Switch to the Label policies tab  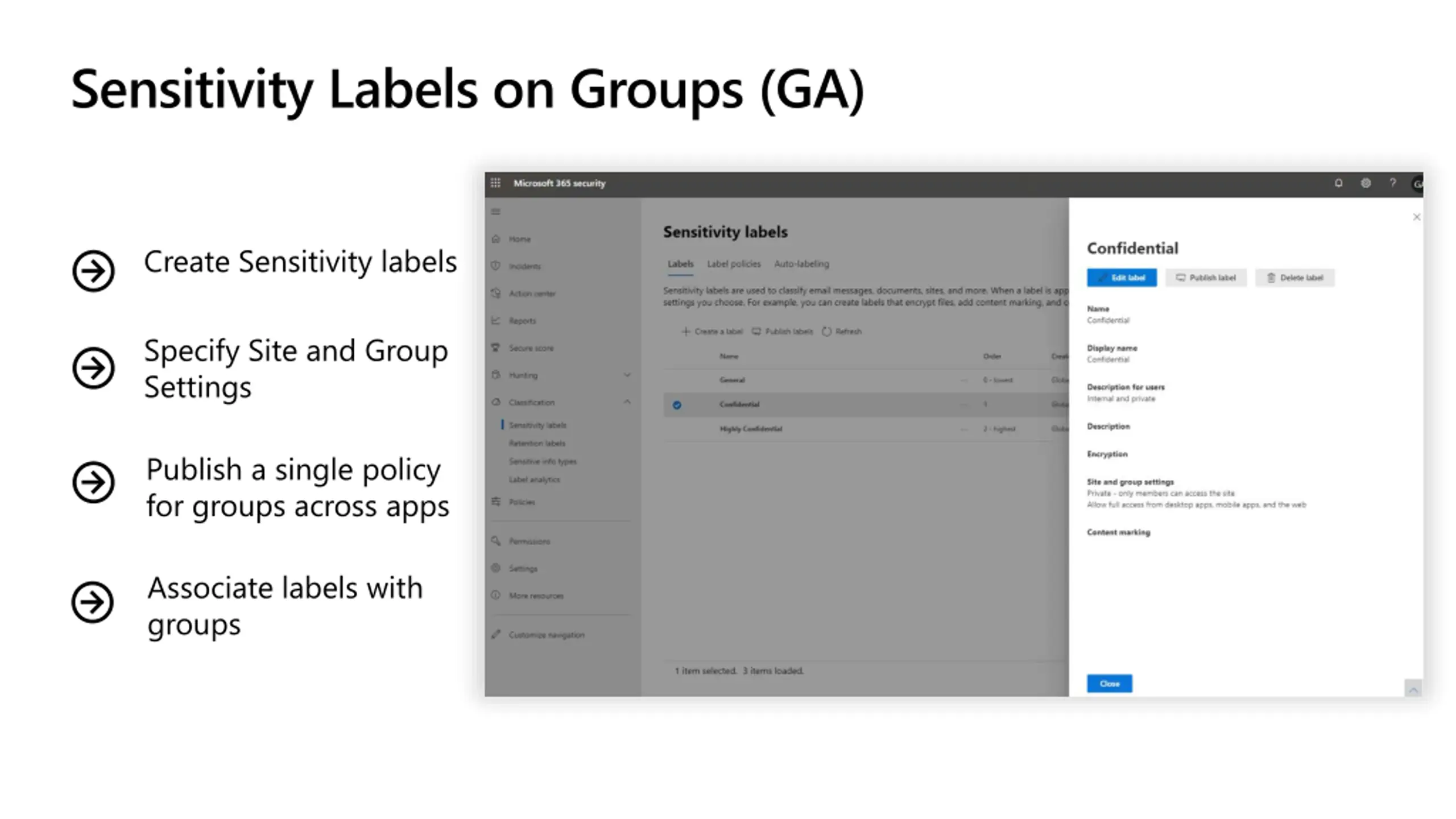pyautogui.click(x=733, y=264)
